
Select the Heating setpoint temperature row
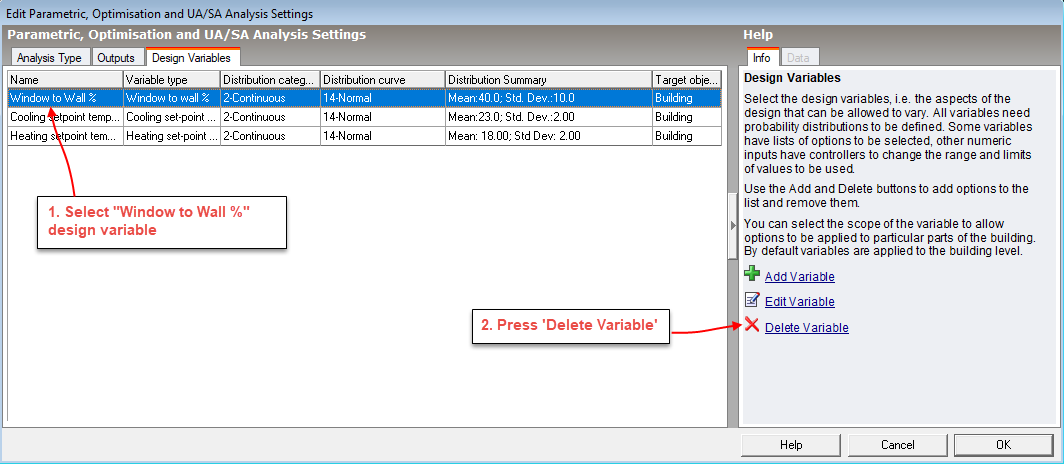[65, 136]
